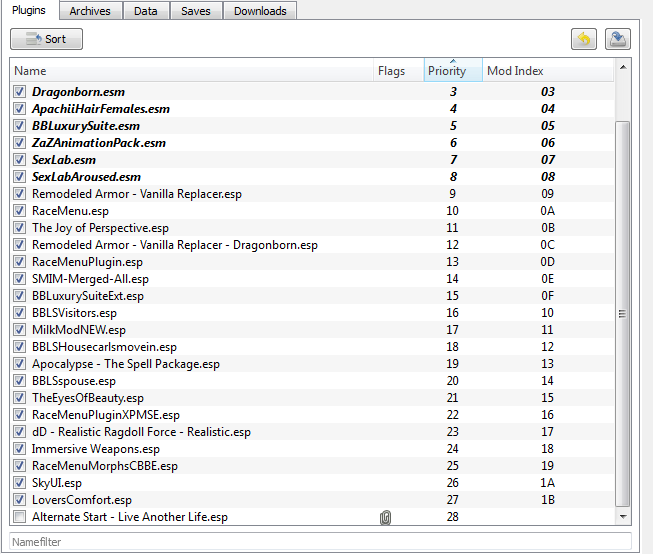
Task: Click priority value 28 of Alternate Start
Action: (x=452, y=517)
